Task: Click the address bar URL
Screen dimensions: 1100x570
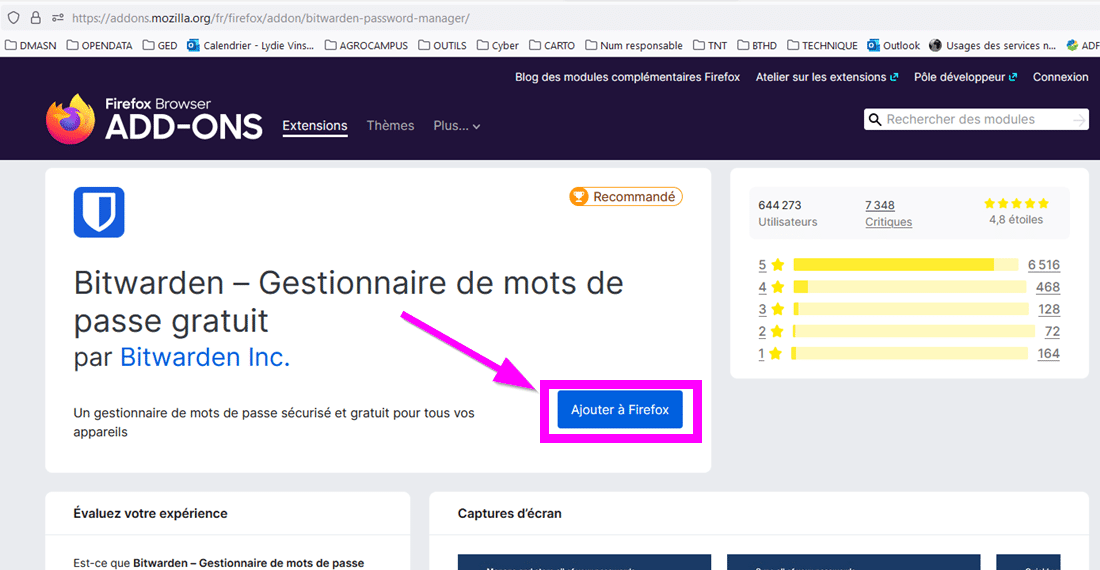Action: 271,18
